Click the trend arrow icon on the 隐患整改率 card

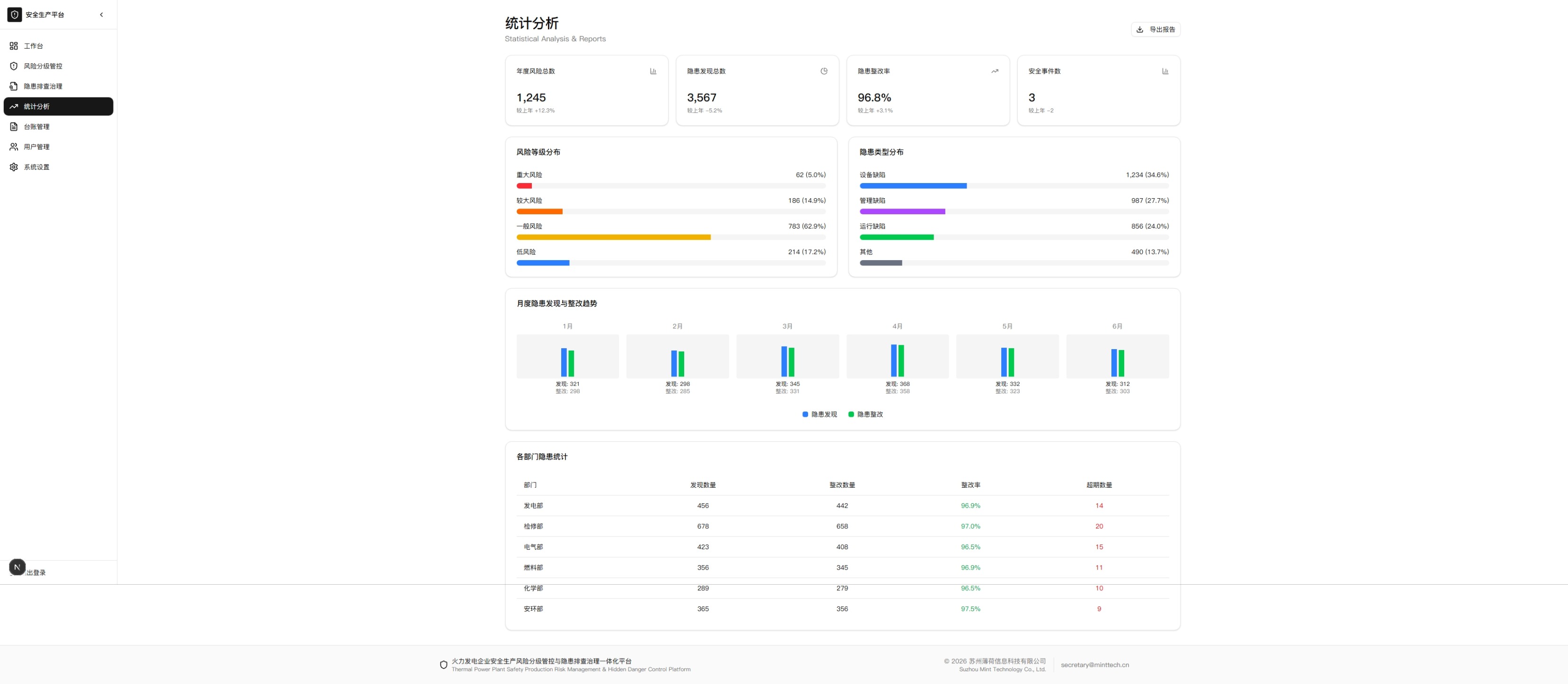click(995, 71)
